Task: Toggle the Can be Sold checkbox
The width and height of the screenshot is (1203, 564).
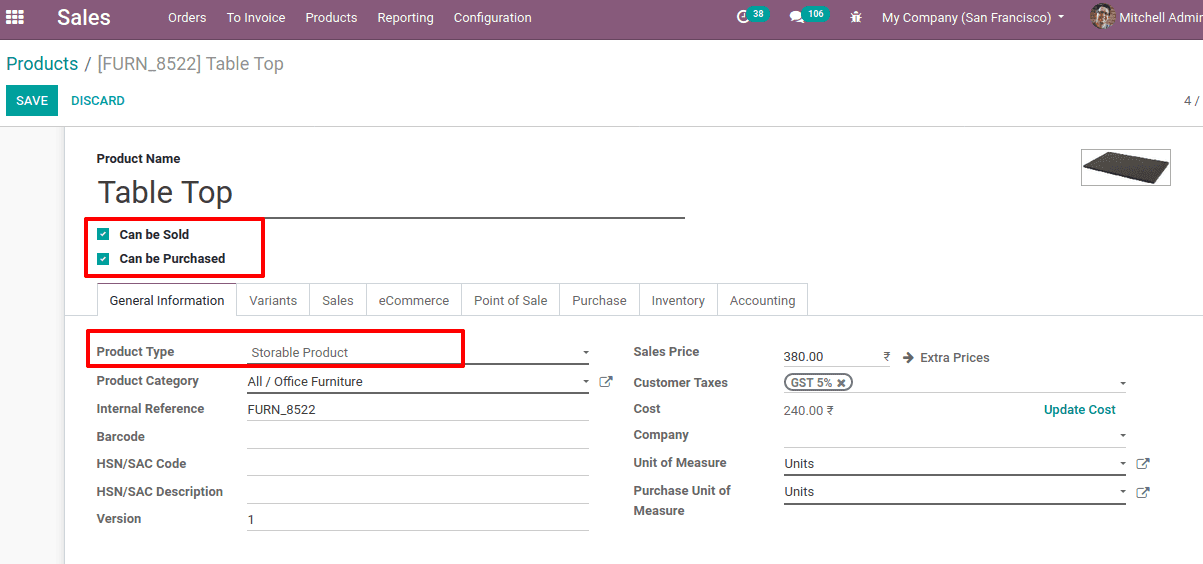Action: pyautogui.click(x=103, y=234)
